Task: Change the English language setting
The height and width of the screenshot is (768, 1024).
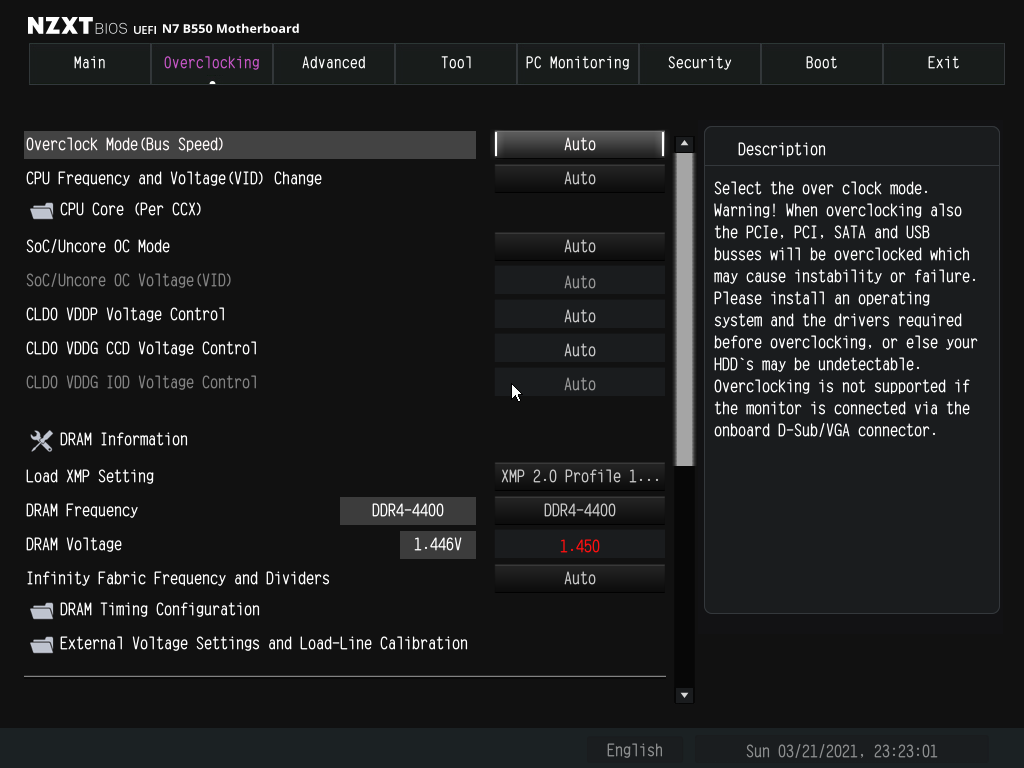Action: [x=635, y=750]
